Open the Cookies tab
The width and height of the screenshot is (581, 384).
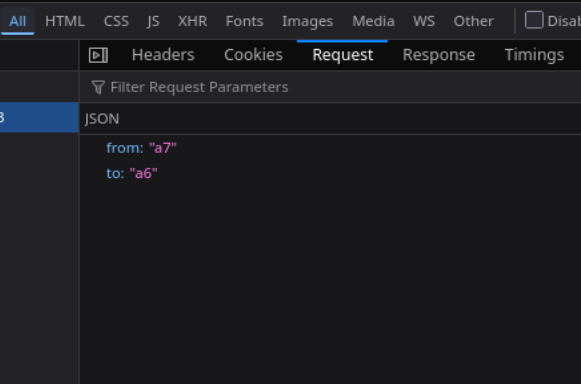click(x=253, y=55)
